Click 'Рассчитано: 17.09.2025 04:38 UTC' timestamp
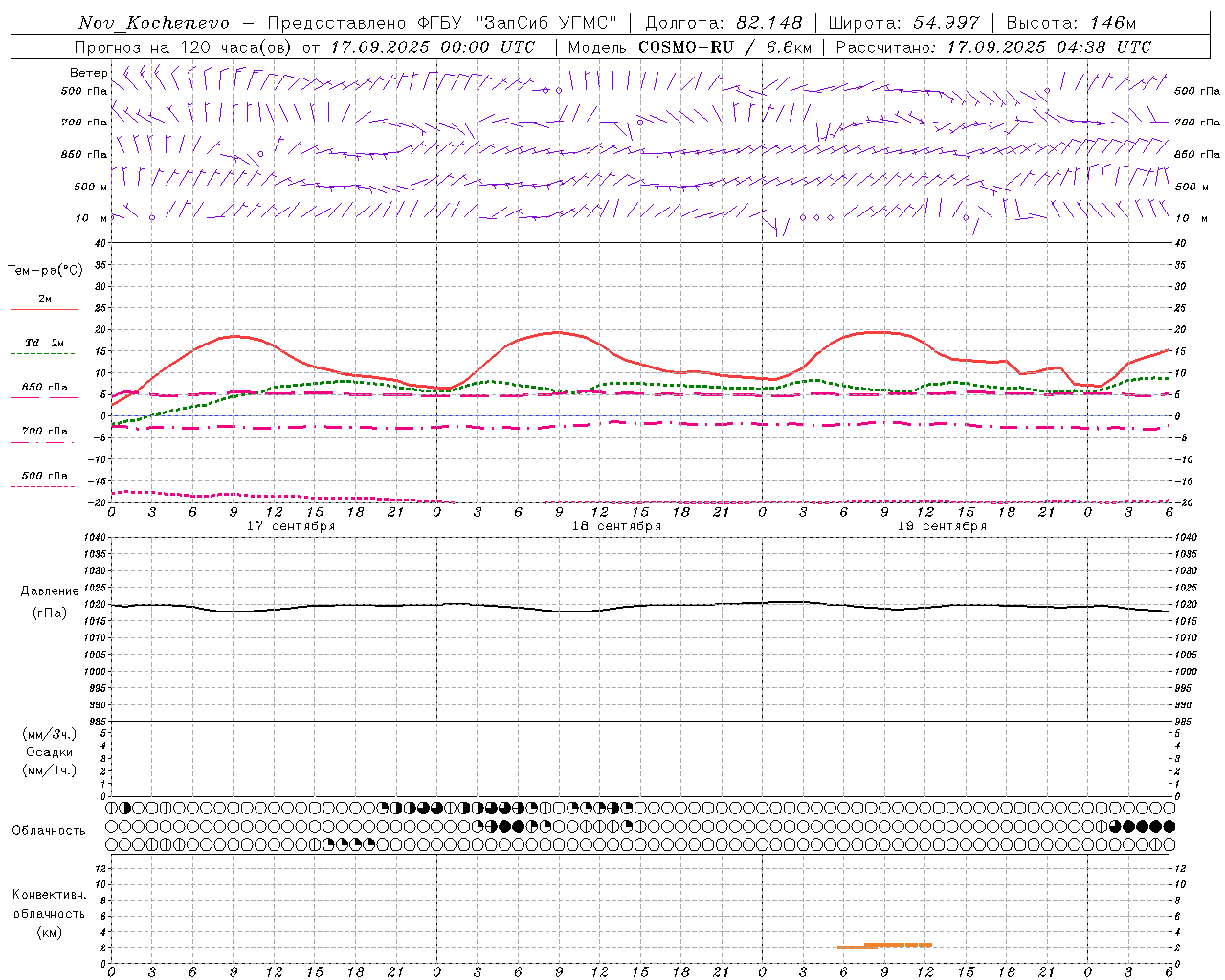 coord(993,47)
